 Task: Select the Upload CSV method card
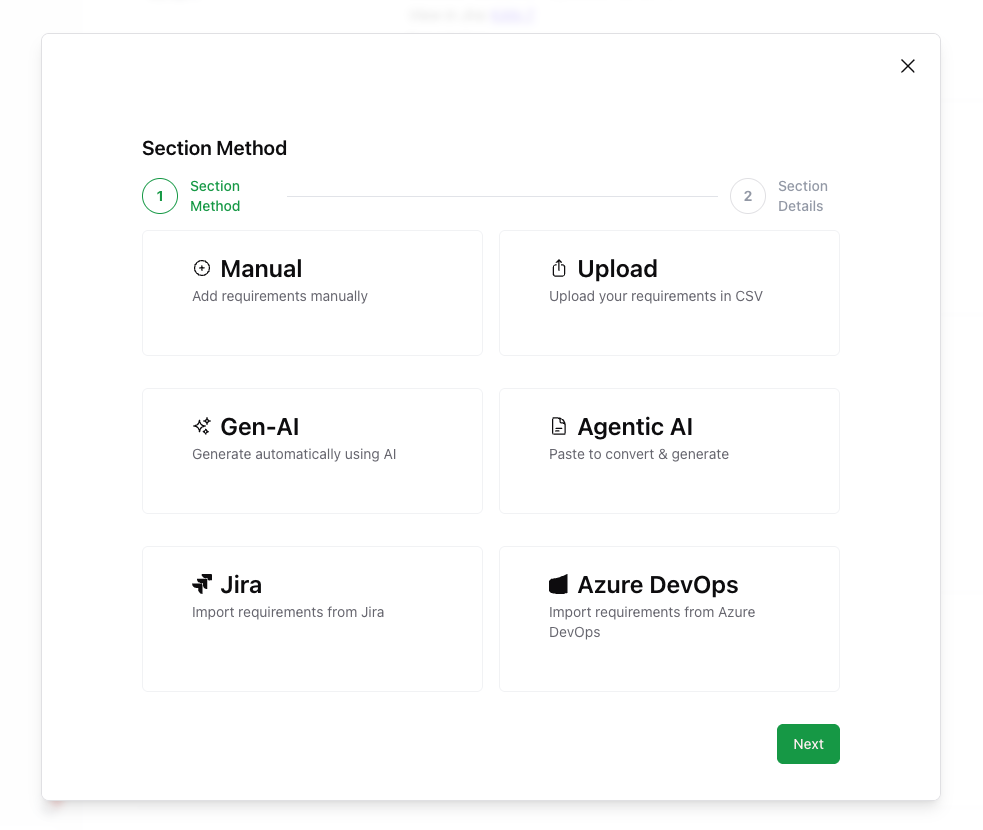(x=668, y=292)
